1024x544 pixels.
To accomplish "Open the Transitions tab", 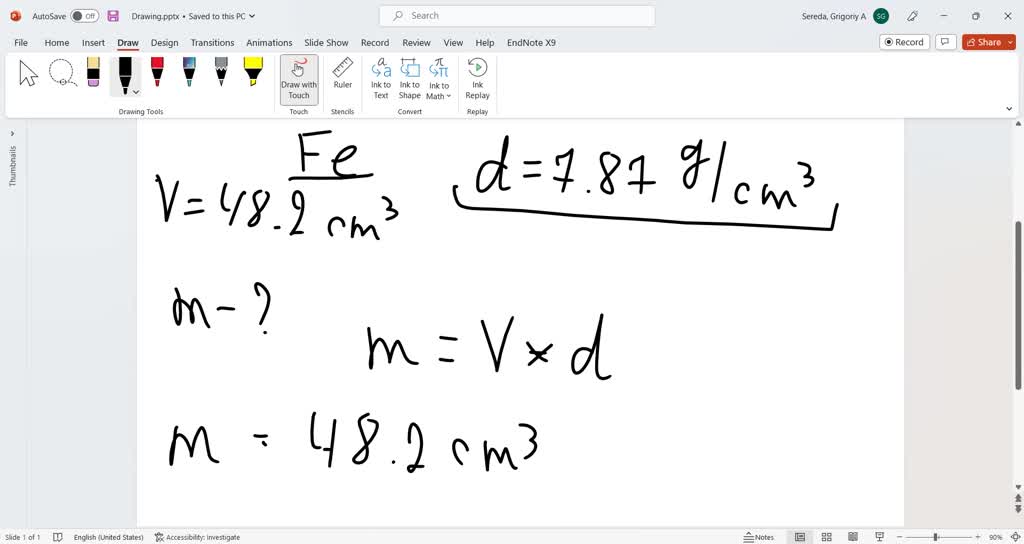I will [x=212, y=42].
